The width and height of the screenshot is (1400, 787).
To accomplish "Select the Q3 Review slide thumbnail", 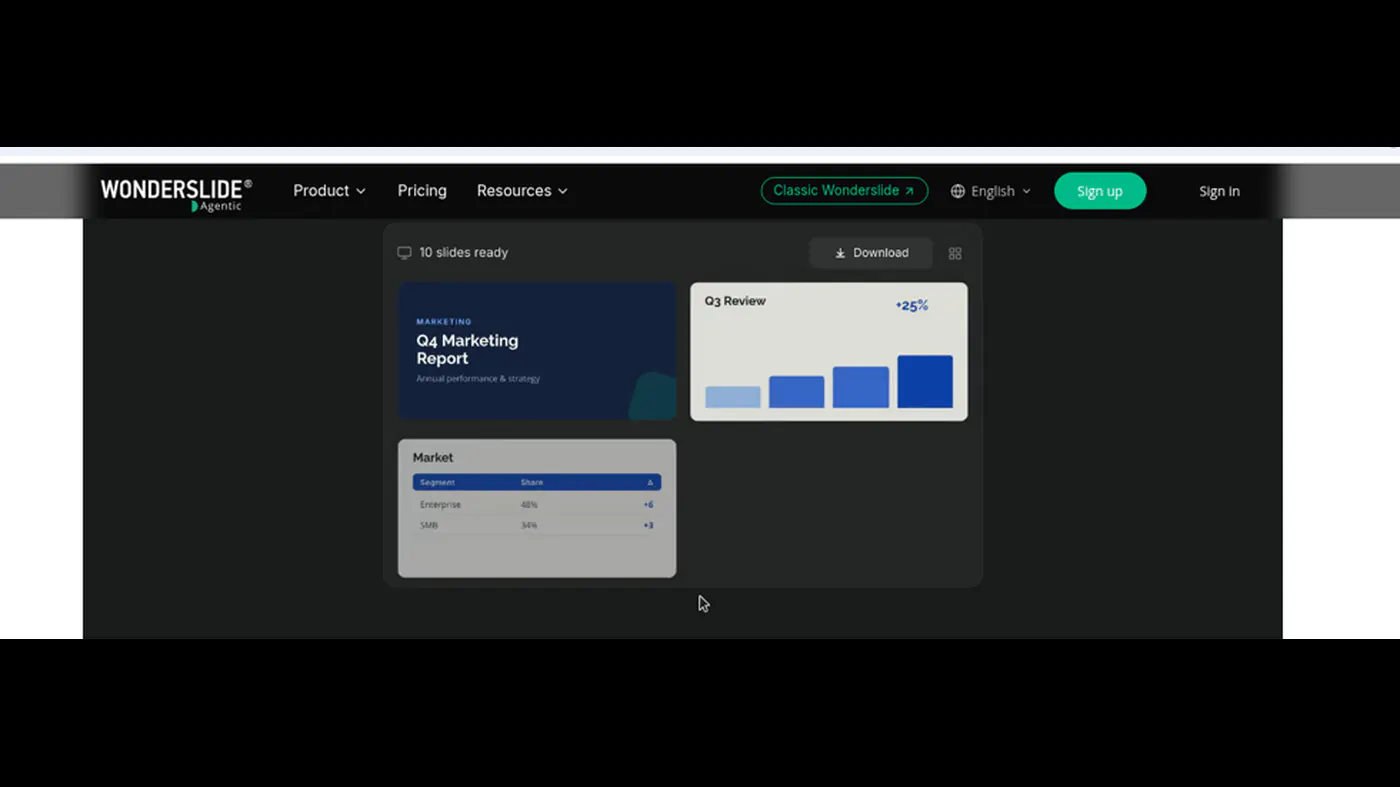I will tap(829, 351).
